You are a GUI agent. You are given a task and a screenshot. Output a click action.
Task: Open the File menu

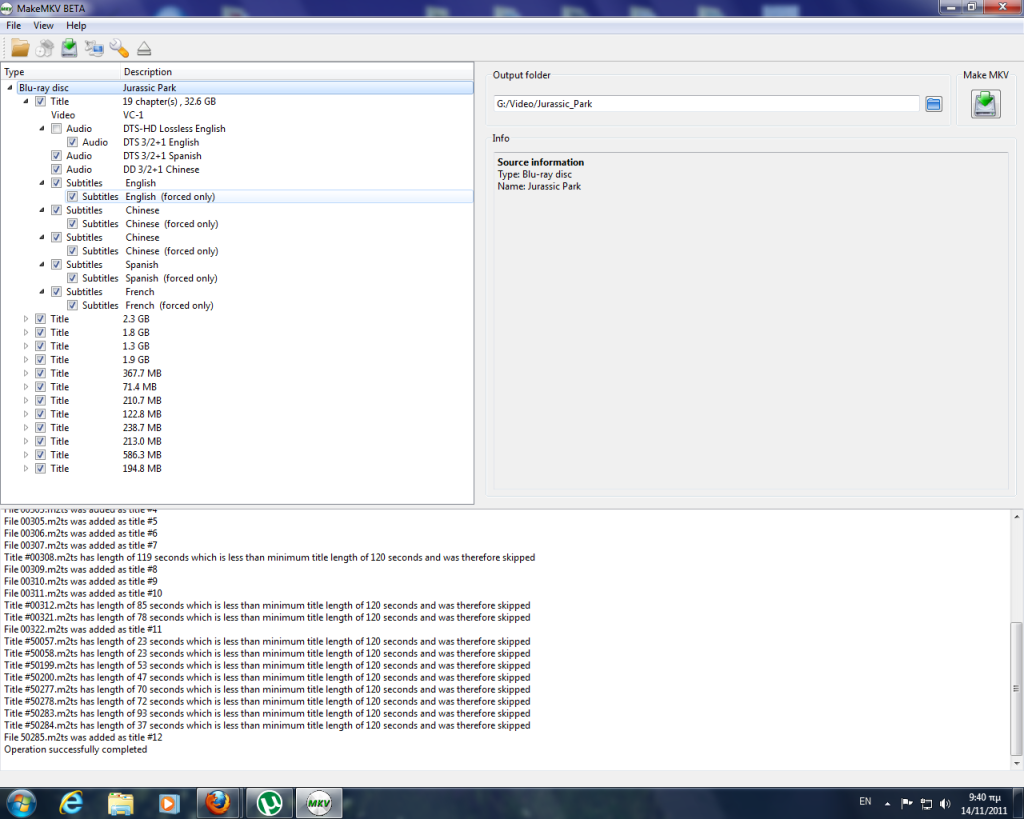(x=14, y=25)
